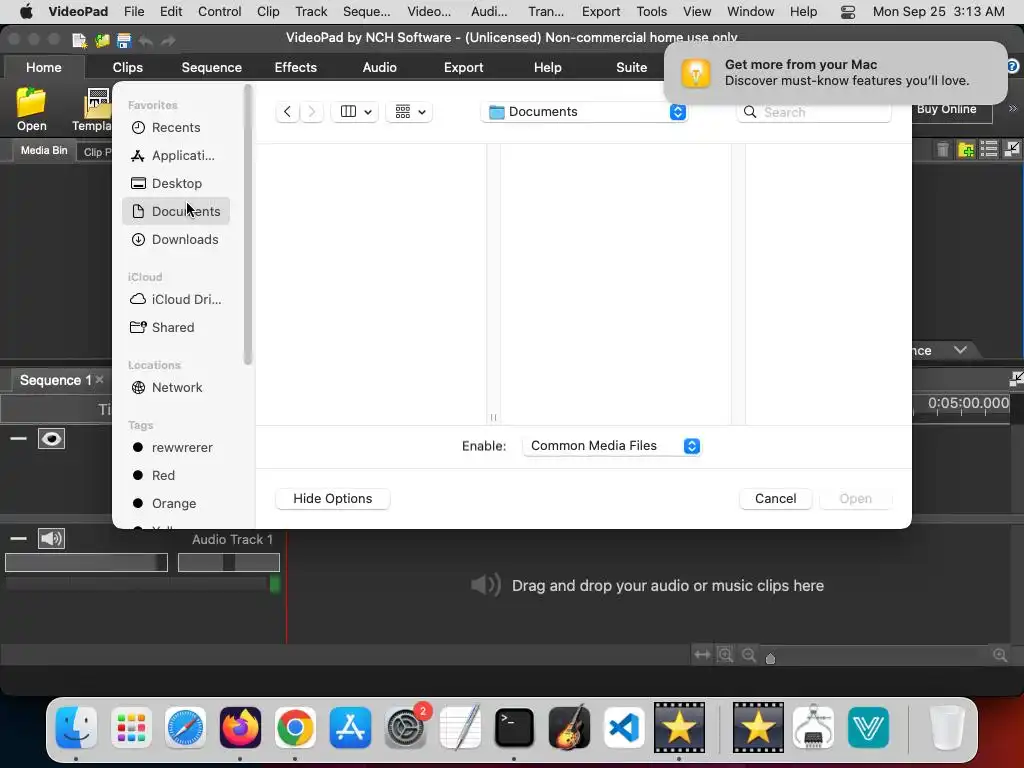This screenshot has width=1024, height=768.
Task: Click the Hide Options button
Action: pos(332,498)
